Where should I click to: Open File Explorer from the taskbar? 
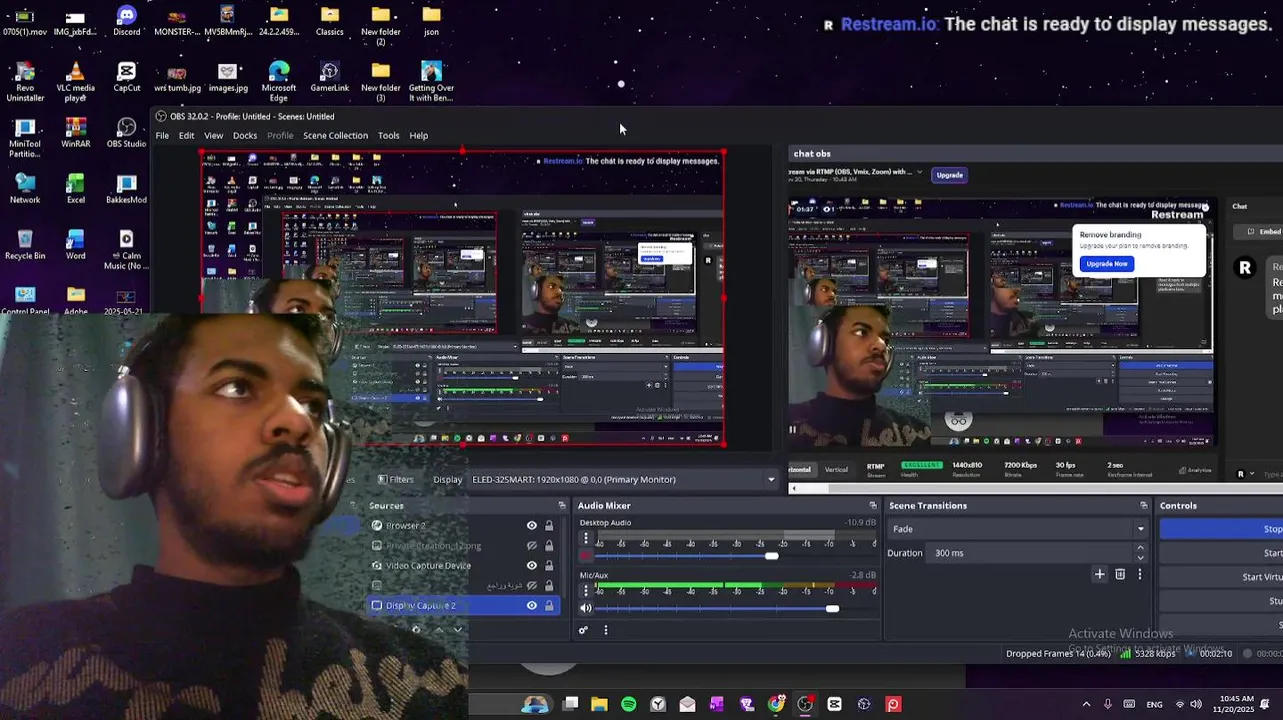click(599, 704)
